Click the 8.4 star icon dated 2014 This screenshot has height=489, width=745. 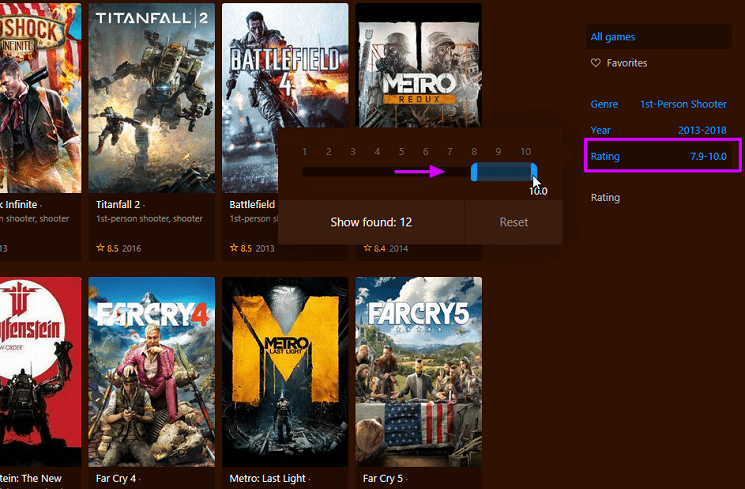[x=367, y=248]
